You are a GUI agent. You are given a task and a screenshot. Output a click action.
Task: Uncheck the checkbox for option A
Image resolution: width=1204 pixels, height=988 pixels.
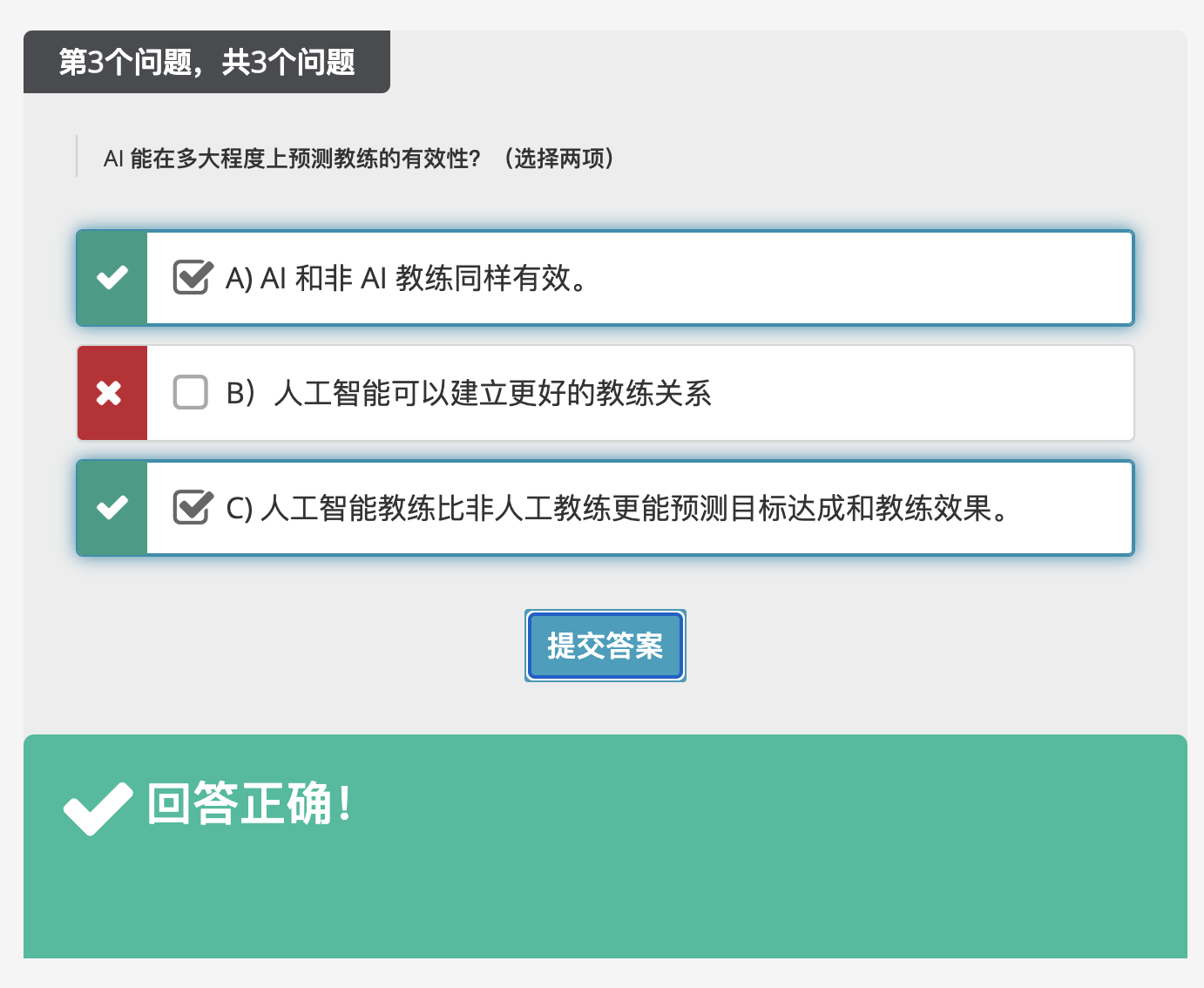192,278
